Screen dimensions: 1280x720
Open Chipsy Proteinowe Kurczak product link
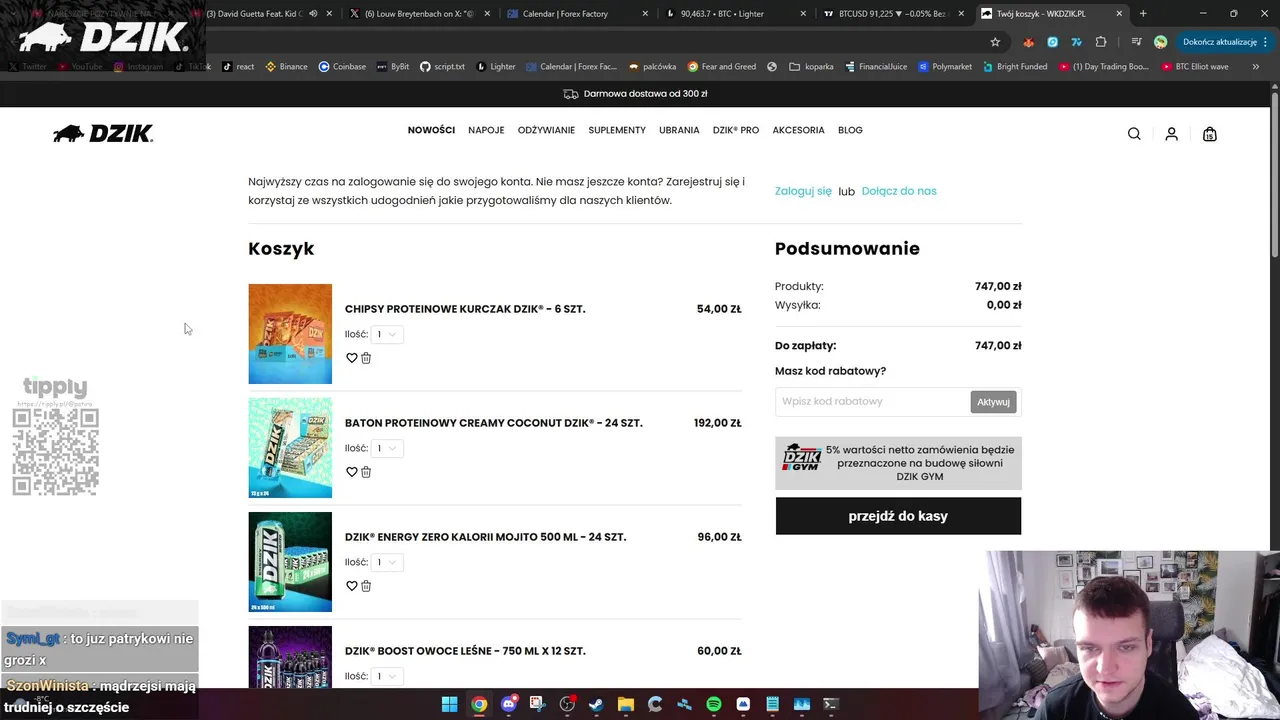465,309
